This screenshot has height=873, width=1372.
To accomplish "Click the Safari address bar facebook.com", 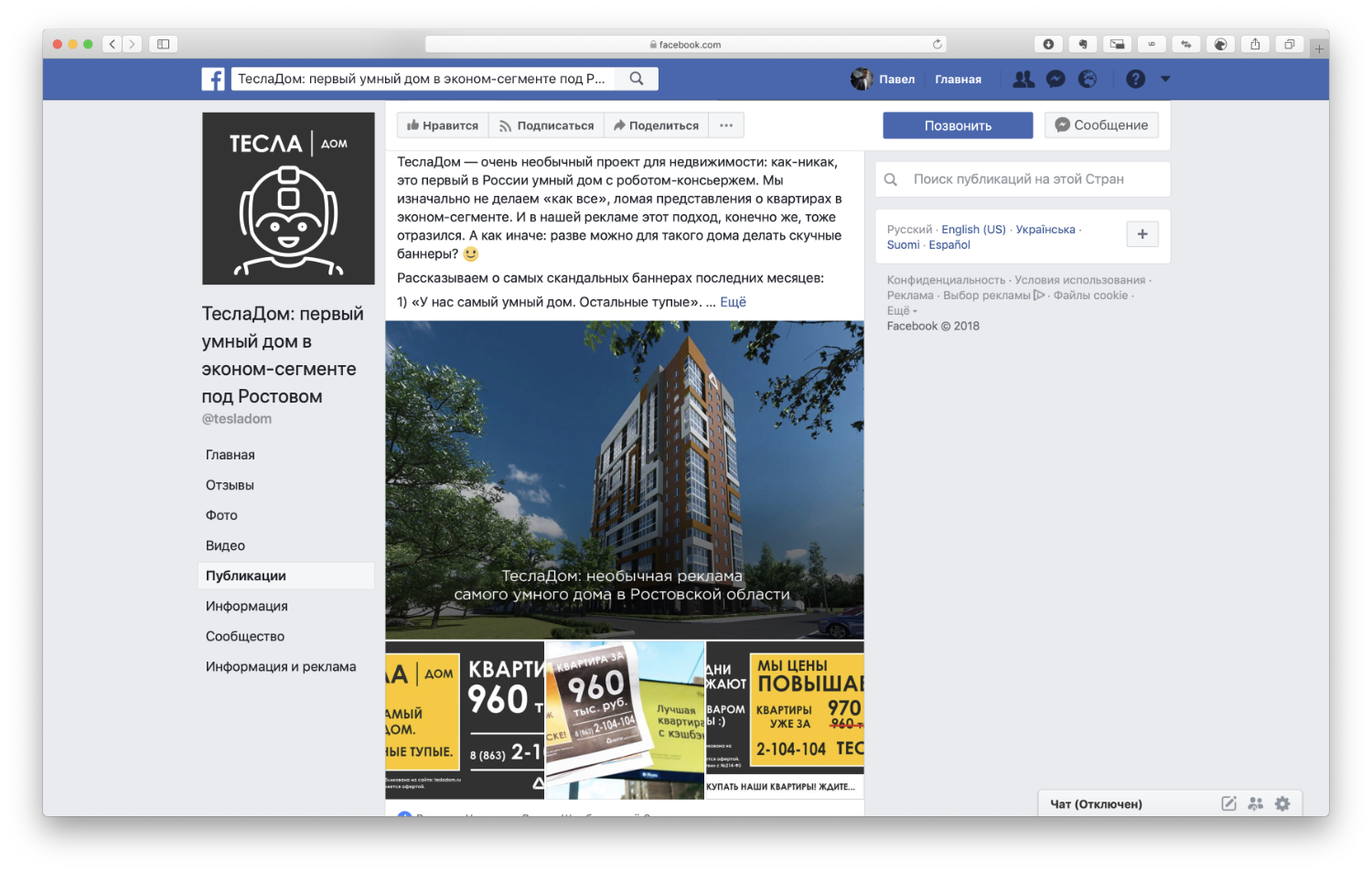I will click(686, 44).
